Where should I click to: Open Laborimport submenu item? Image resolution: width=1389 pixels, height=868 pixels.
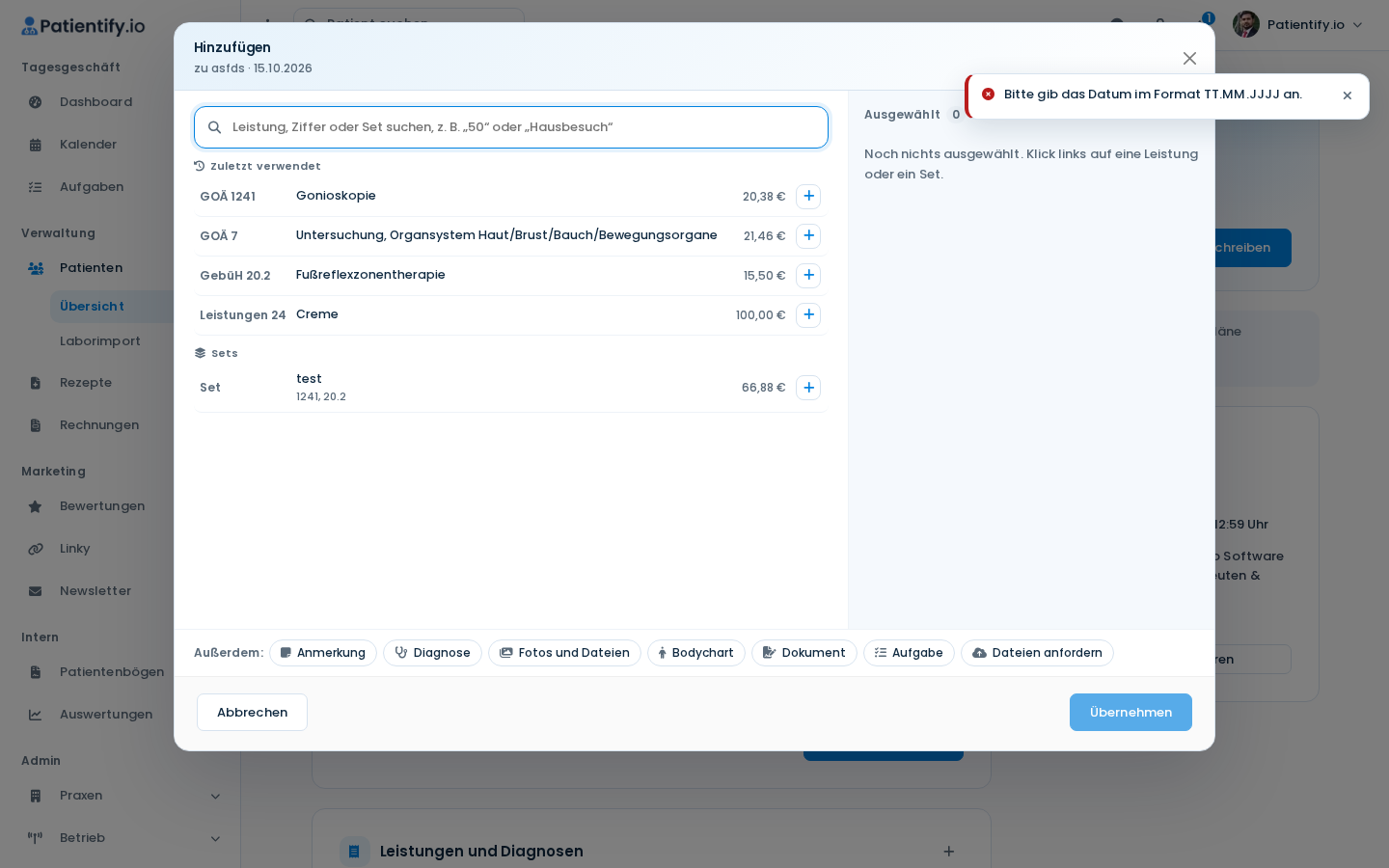click(x=100, y=341)
